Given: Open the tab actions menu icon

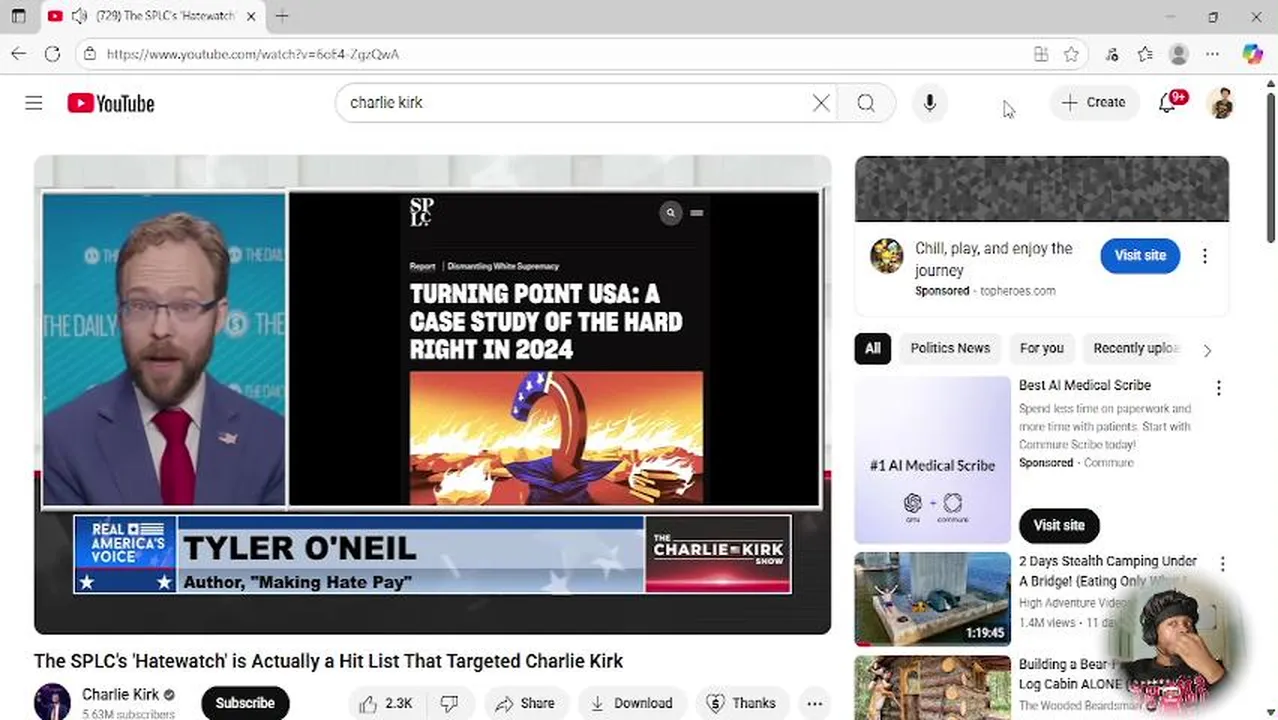Looking at the screenshot, I should [x=18, y=16].
